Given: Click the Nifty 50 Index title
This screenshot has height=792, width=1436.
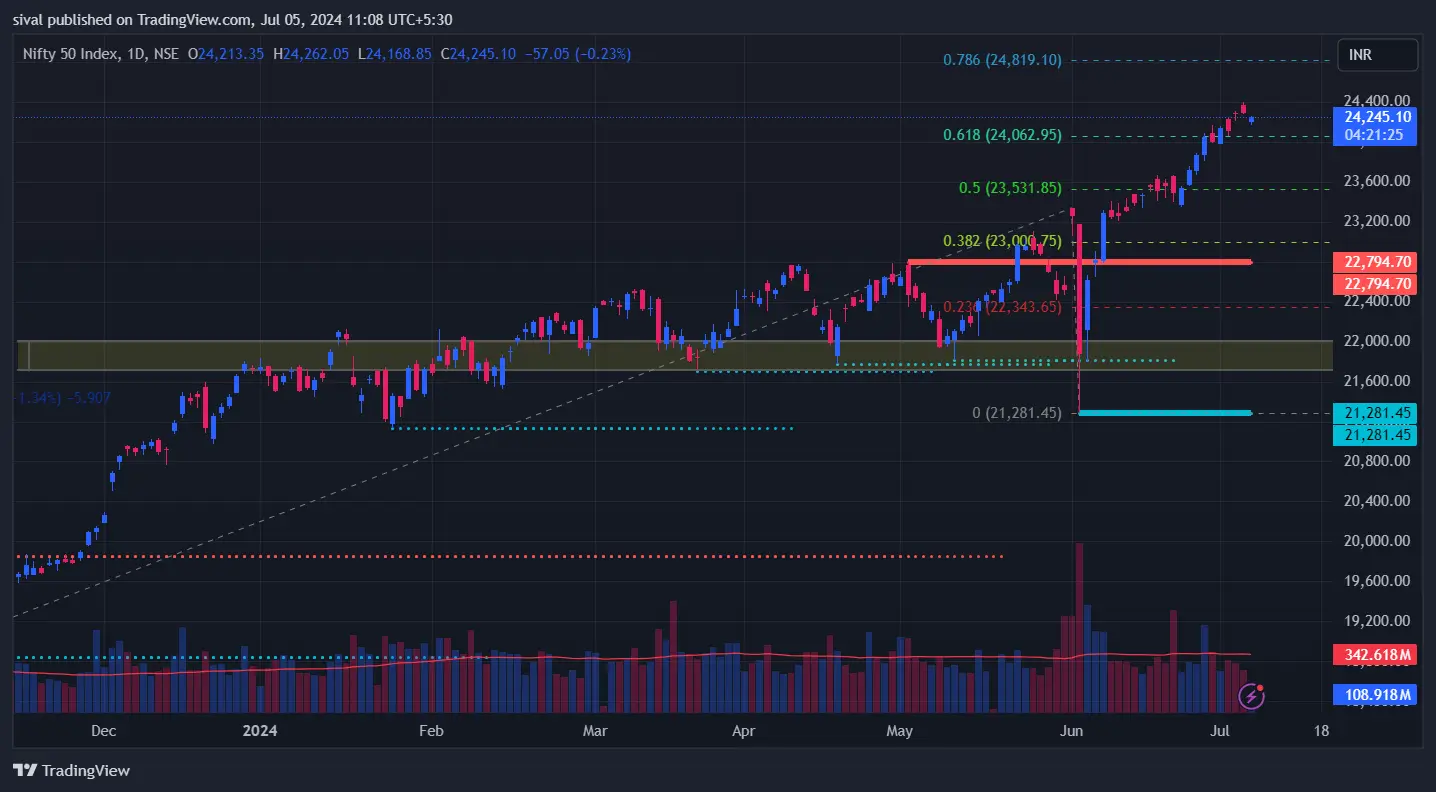Looking at the screenshot, I should pyautogui.click(x=68, y=54).
